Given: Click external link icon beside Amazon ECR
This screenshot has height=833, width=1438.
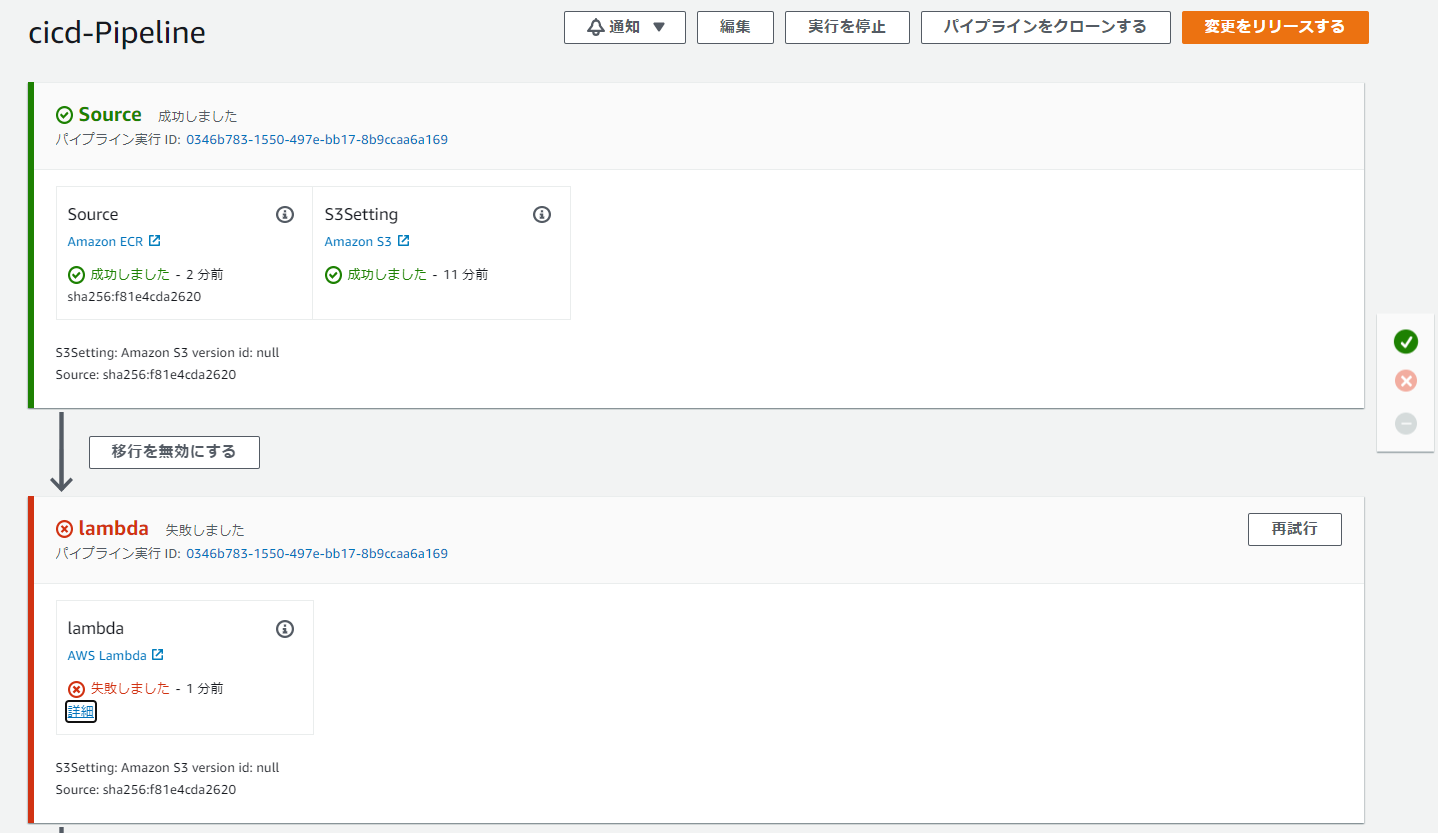Looking at the screenshot, I should tap(154, 241).
